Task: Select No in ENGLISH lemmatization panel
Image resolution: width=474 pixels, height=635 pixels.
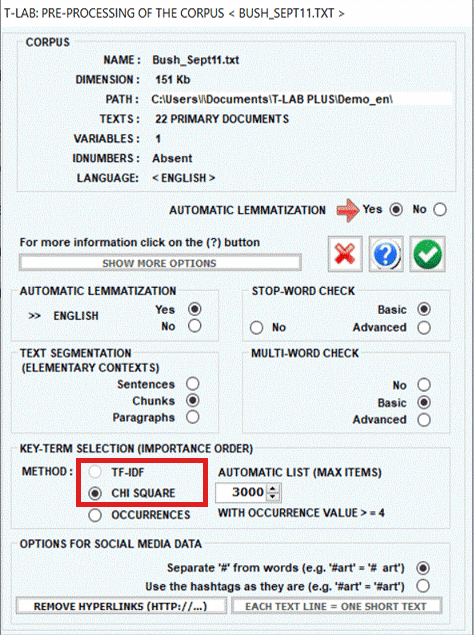Action: tap(194, 326)
